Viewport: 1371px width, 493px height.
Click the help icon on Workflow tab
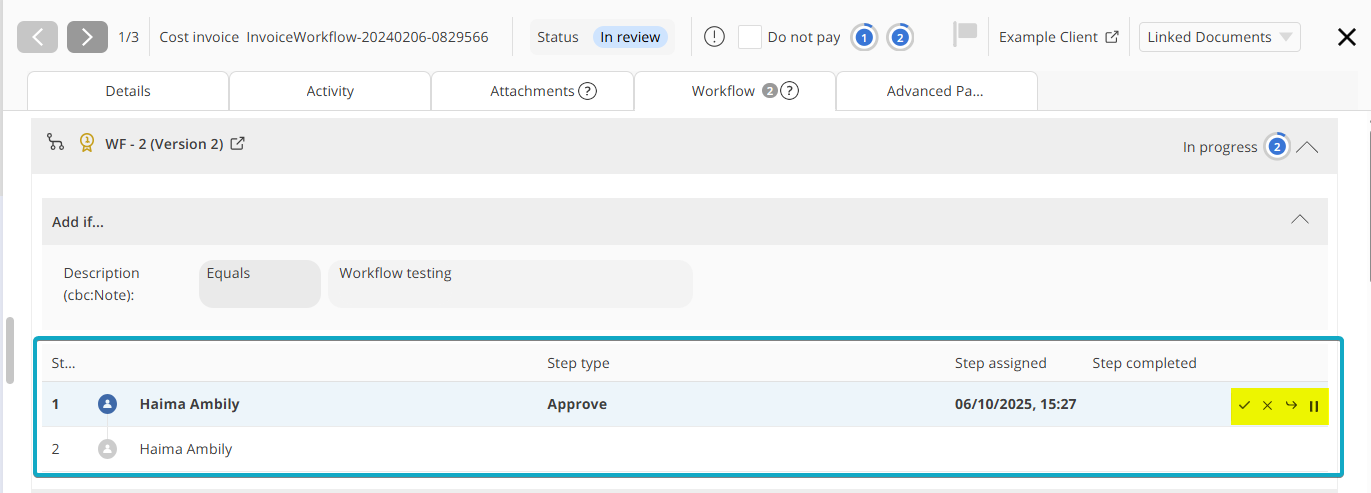(789, 91)
